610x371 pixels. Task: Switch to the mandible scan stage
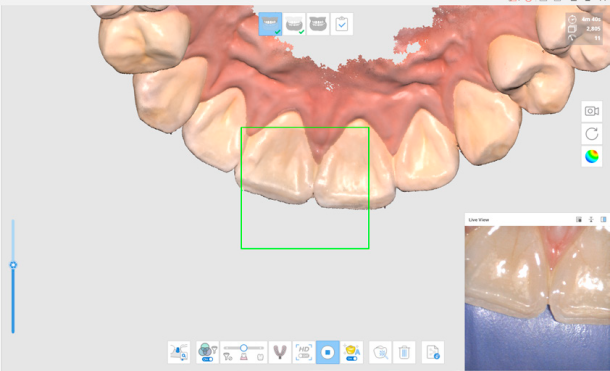[294, 24]
